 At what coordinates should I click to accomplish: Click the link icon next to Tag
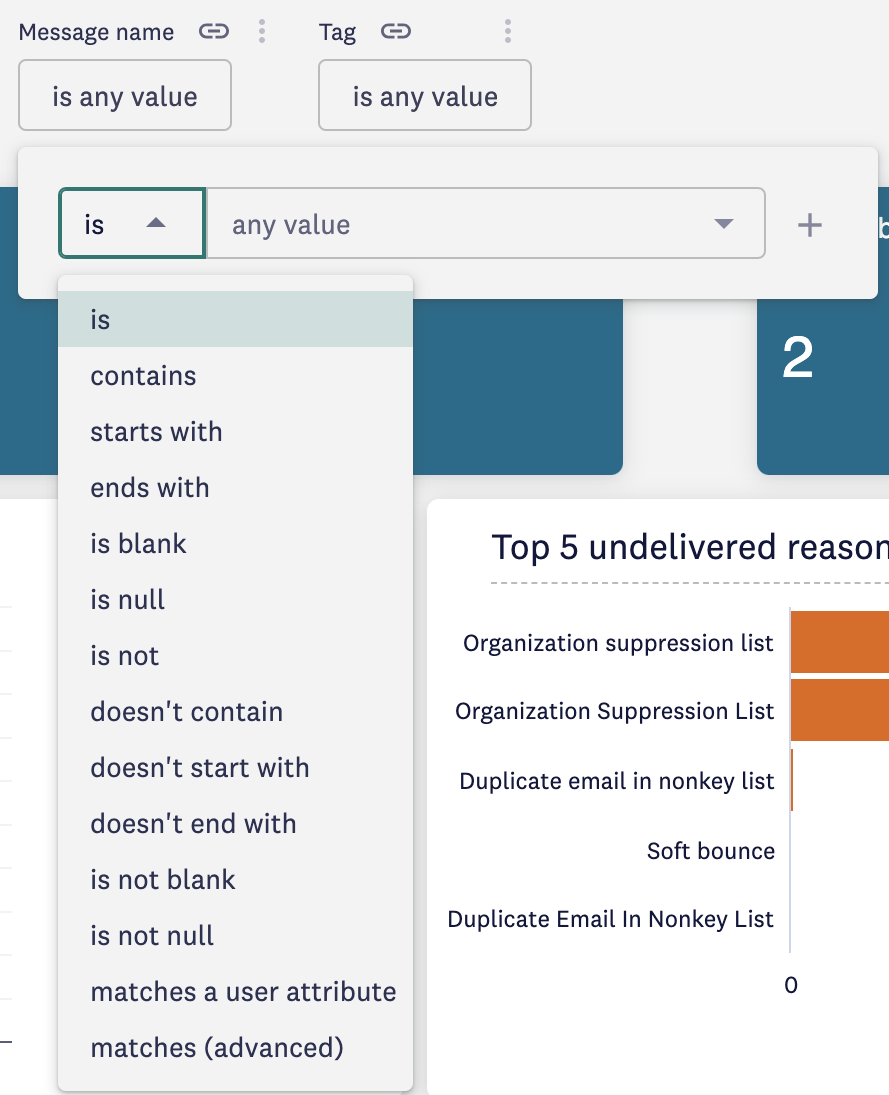pyautogui.click(x=396, y=32)
